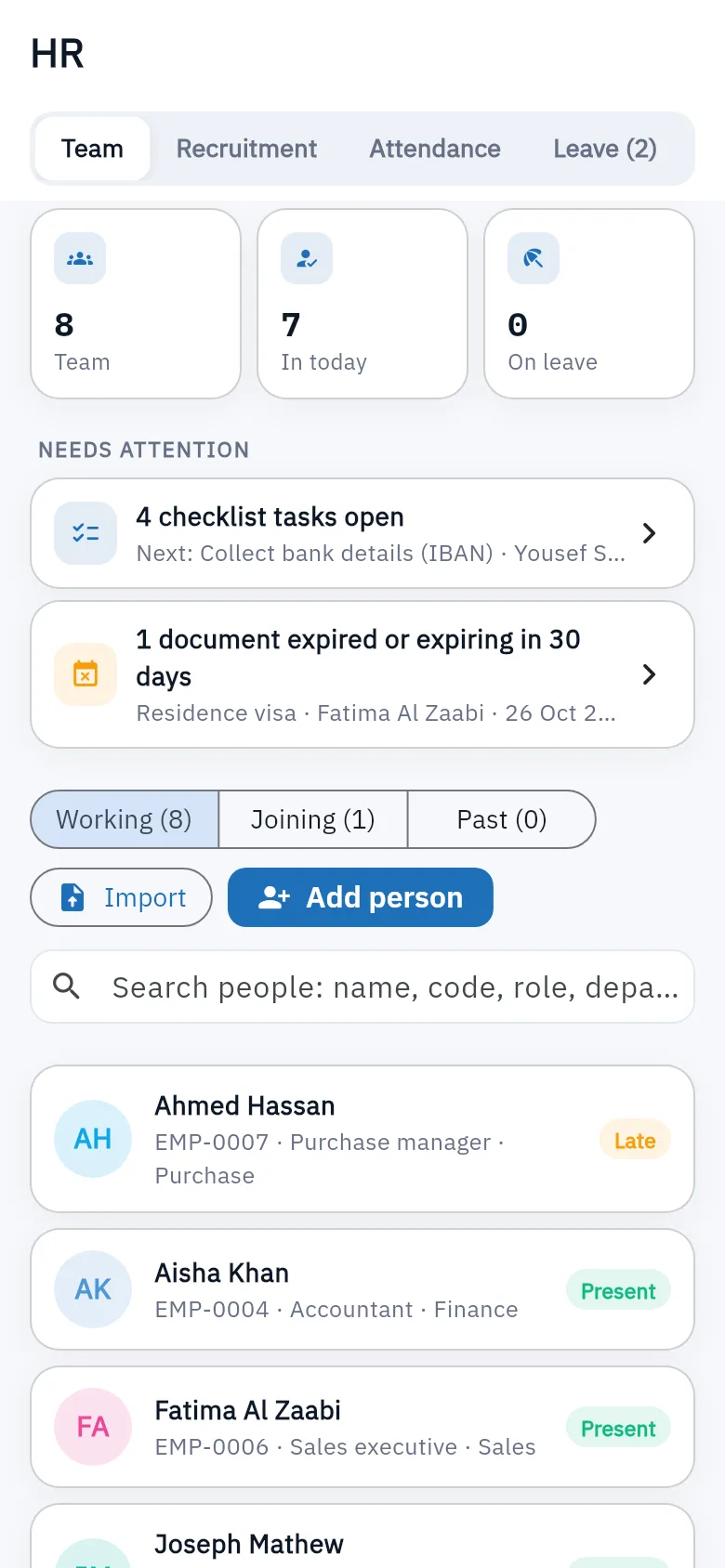Click the team group icon in Team card
The width and height of the screenshot is (725, 1568).
80,259
